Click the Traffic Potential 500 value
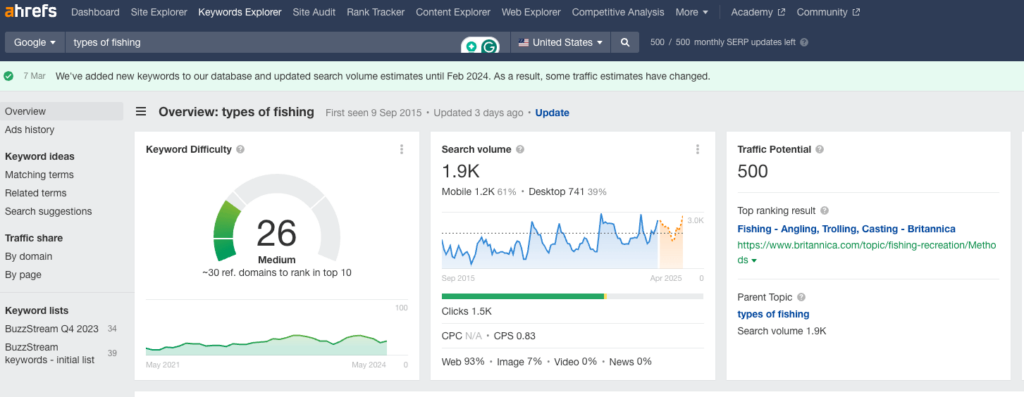This screenshot has width=1024, height=397. 752,171
